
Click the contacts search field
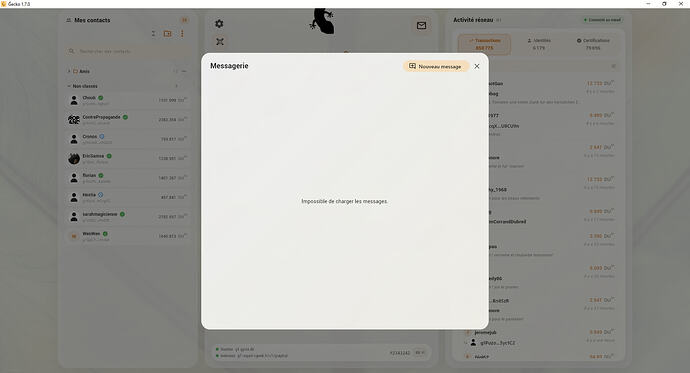128,51
